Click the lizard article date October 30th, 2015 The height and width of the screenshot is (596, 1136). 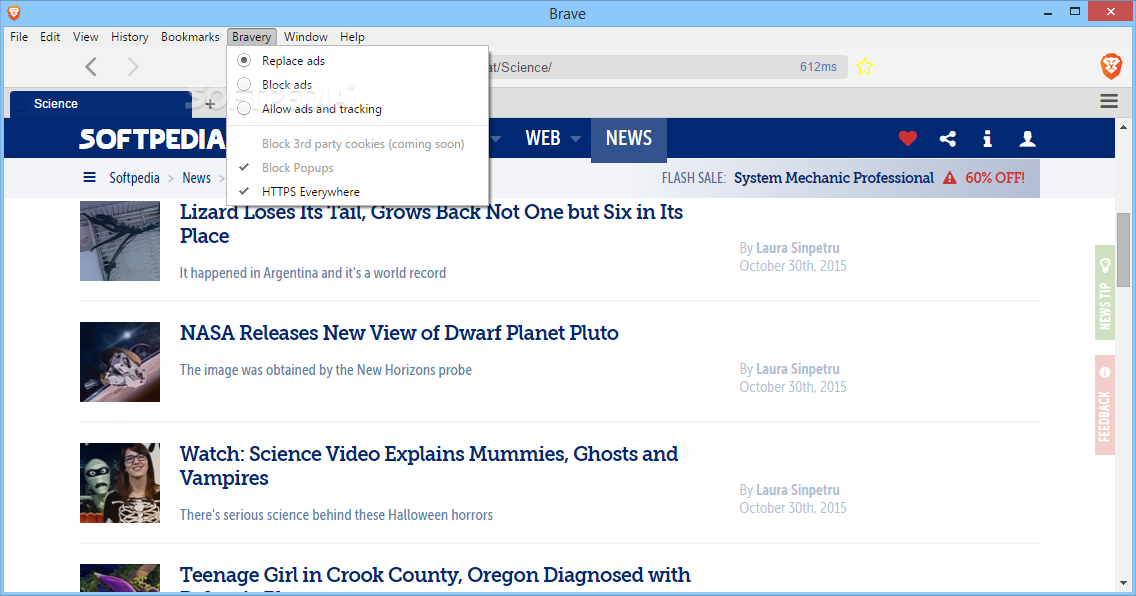coord(793,266)
